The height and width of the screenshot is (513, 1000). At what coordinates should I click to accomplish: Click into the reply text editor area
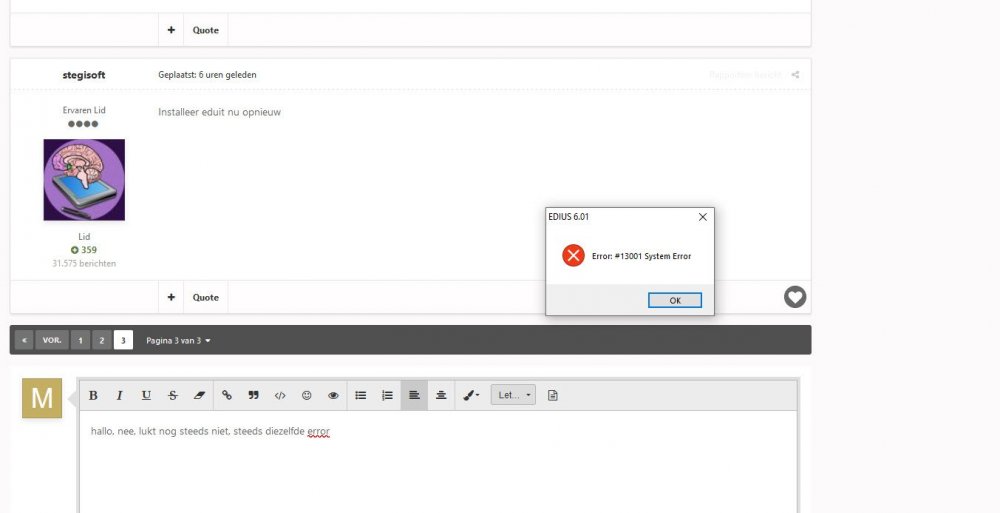pyautogui.click(x=438, y=462)
